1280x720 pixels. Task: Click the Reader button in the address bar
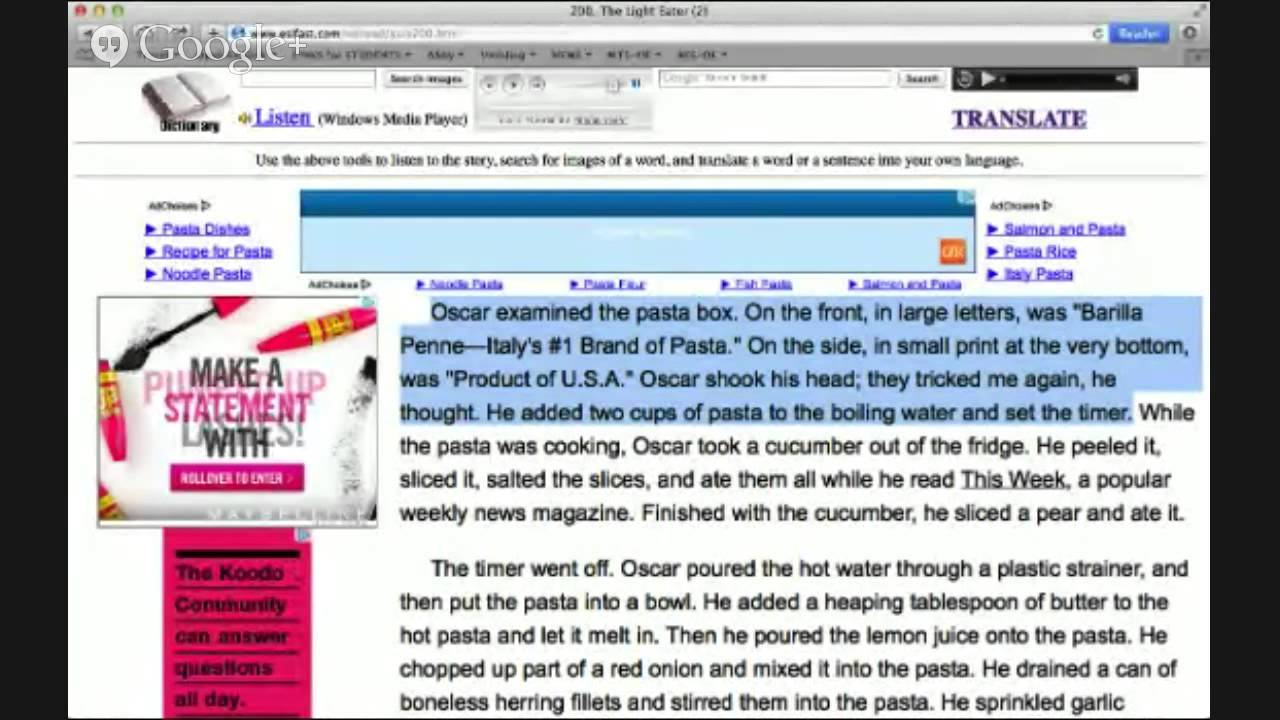[1138, 33]
